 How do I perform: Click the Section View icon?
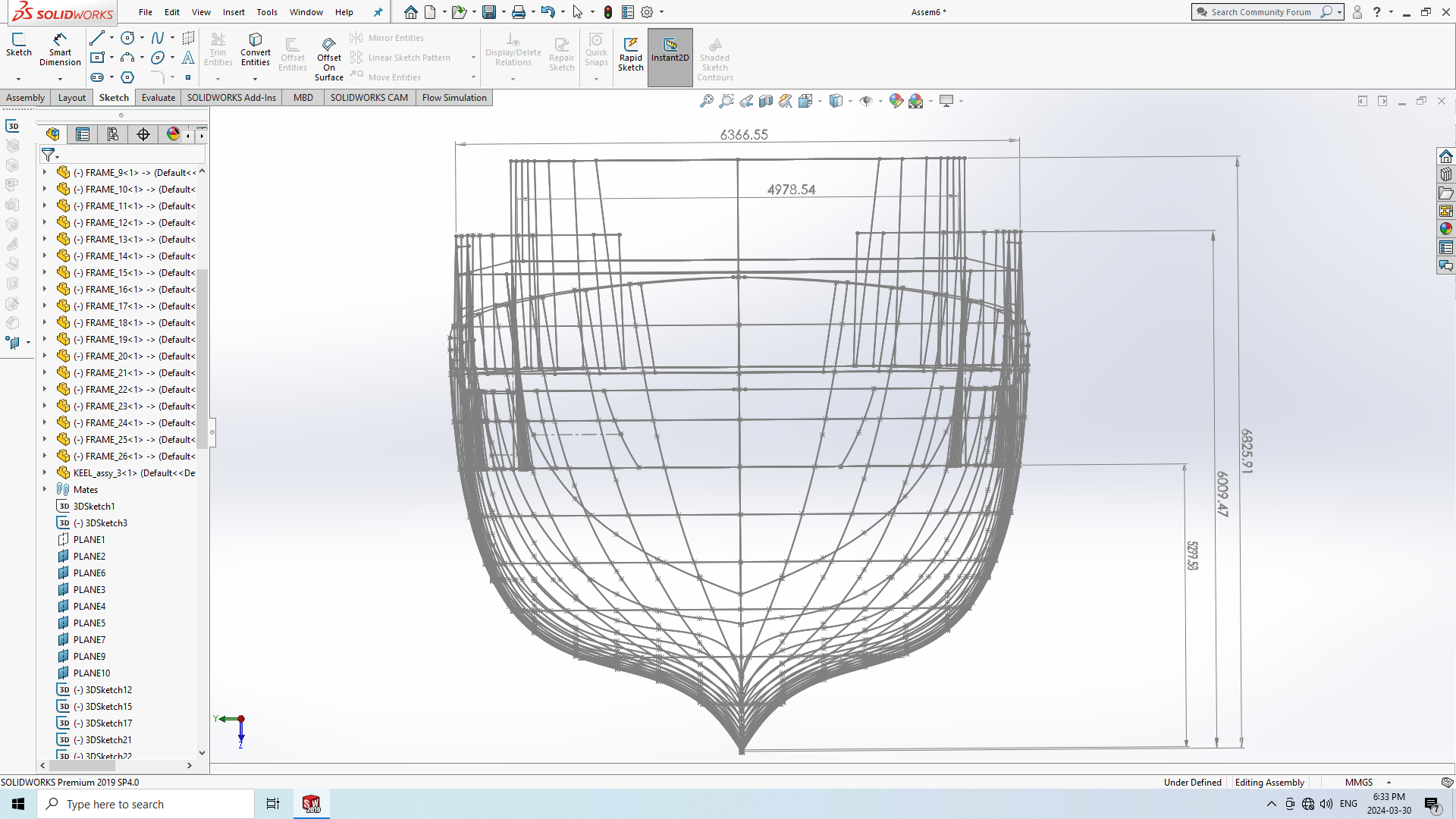click(x=766, y=101)
